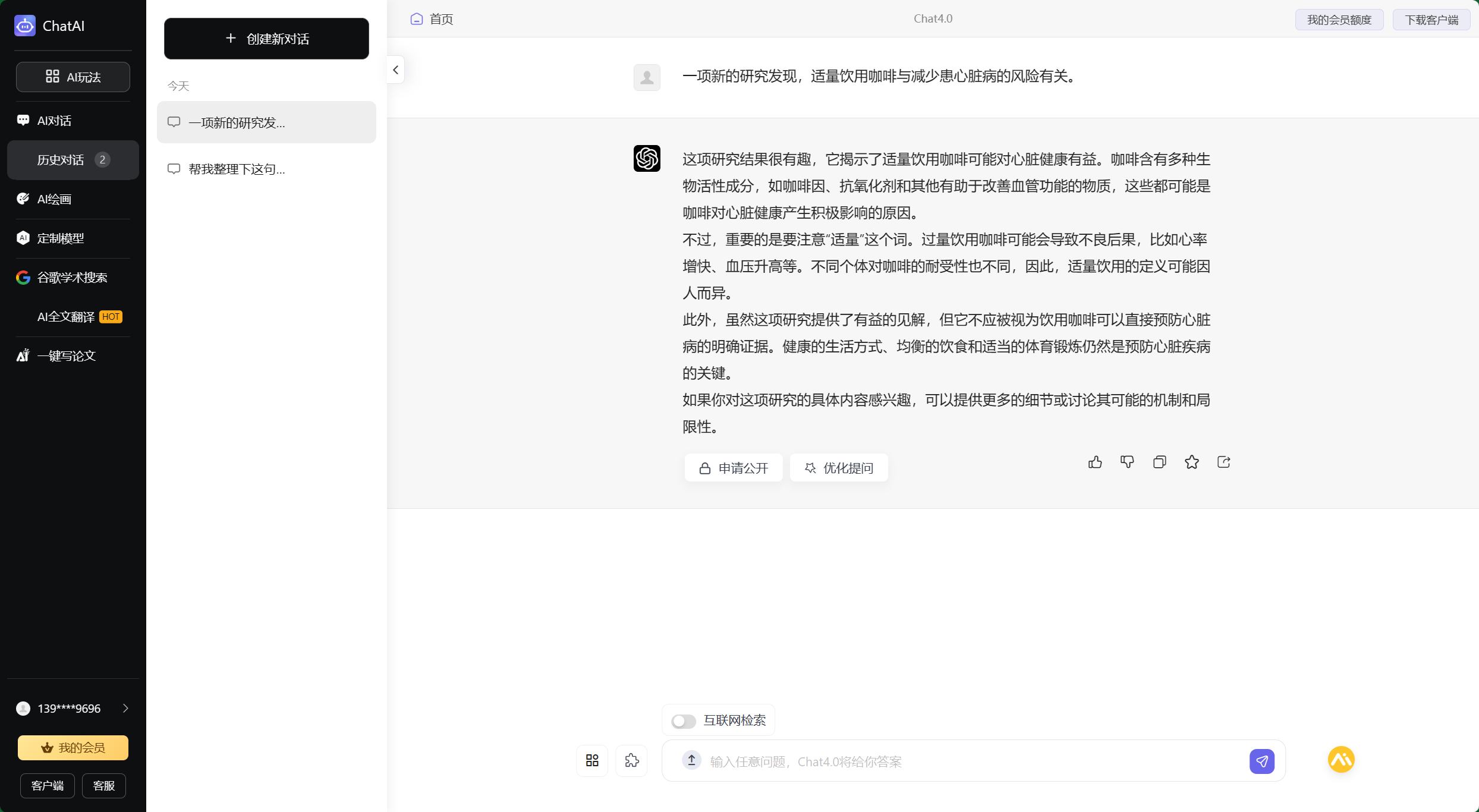1479x812 pixels.
Task: Copy the AI response about coffee
Action: coord(1159,462)
